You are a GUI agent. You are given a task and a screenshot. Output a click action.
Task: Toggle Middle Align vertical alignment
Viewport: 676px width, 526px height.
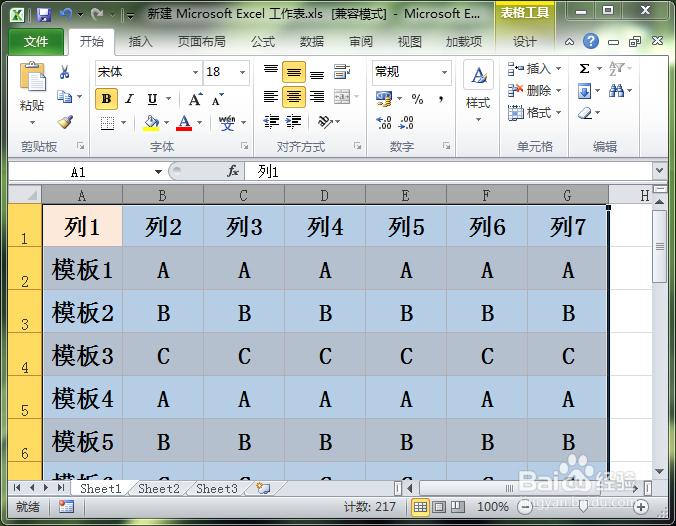(x=294, y=72)
